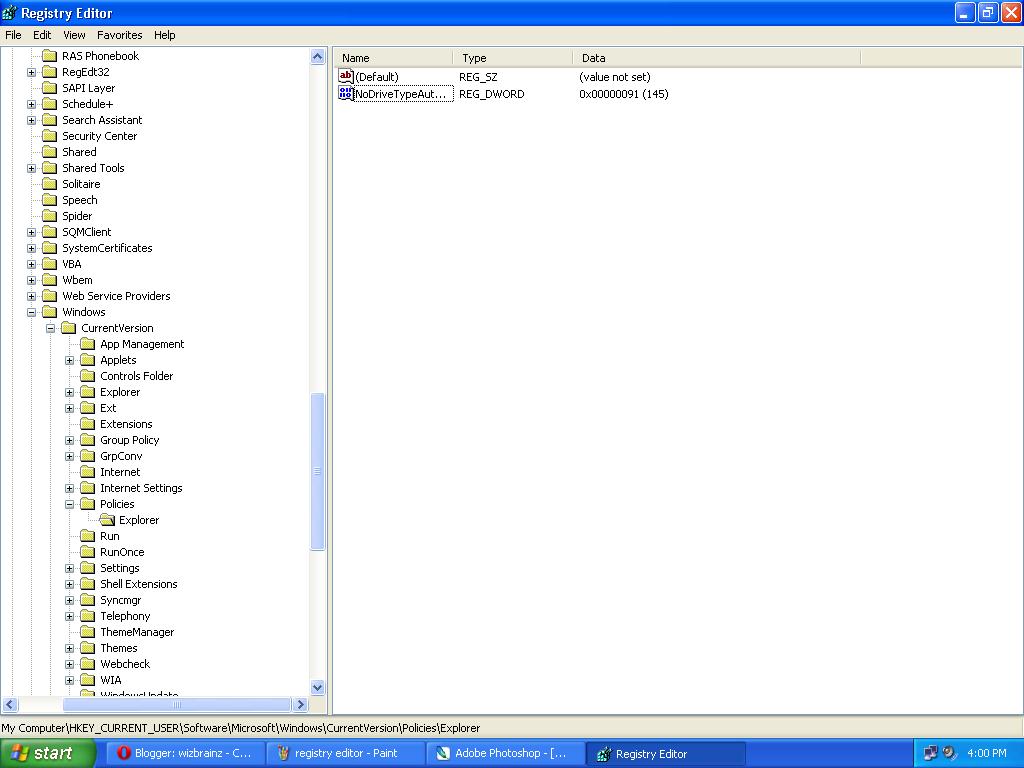Select the Themes key label
Image resolution: width=1024 pixels, height=768 pixels.
pyautogui.click(x=119, y=648)
